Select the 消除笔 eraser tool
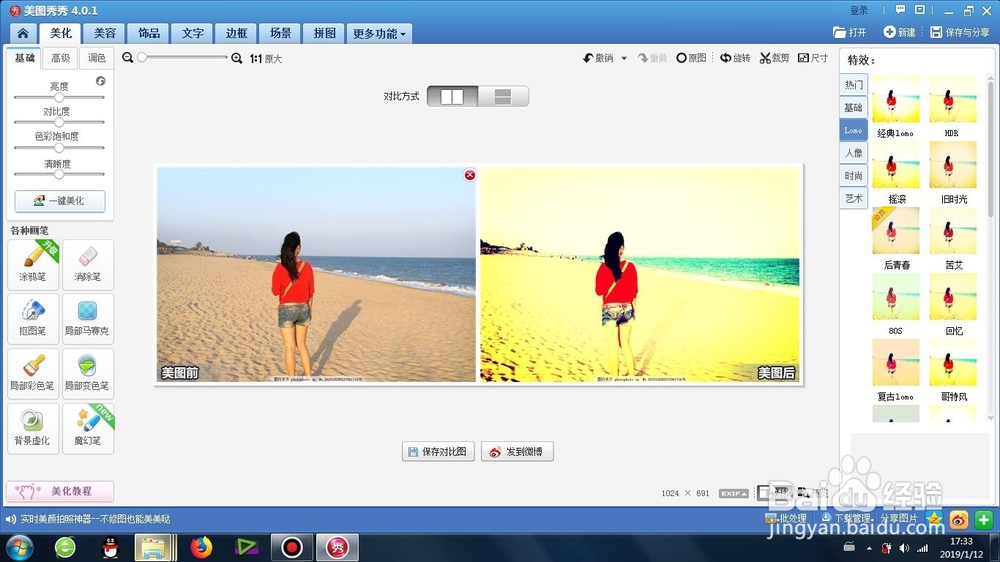 coord(88,264)
